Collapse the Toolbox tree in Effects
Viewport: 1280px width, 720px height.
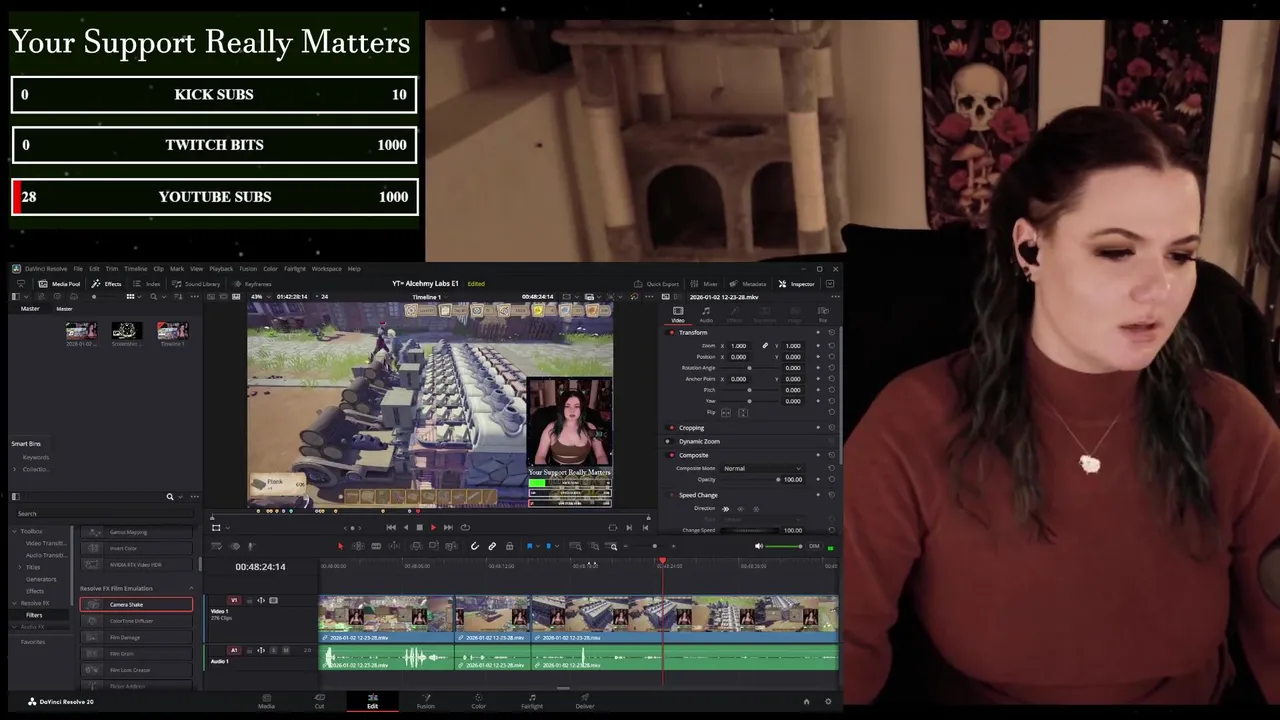(15, 531)
